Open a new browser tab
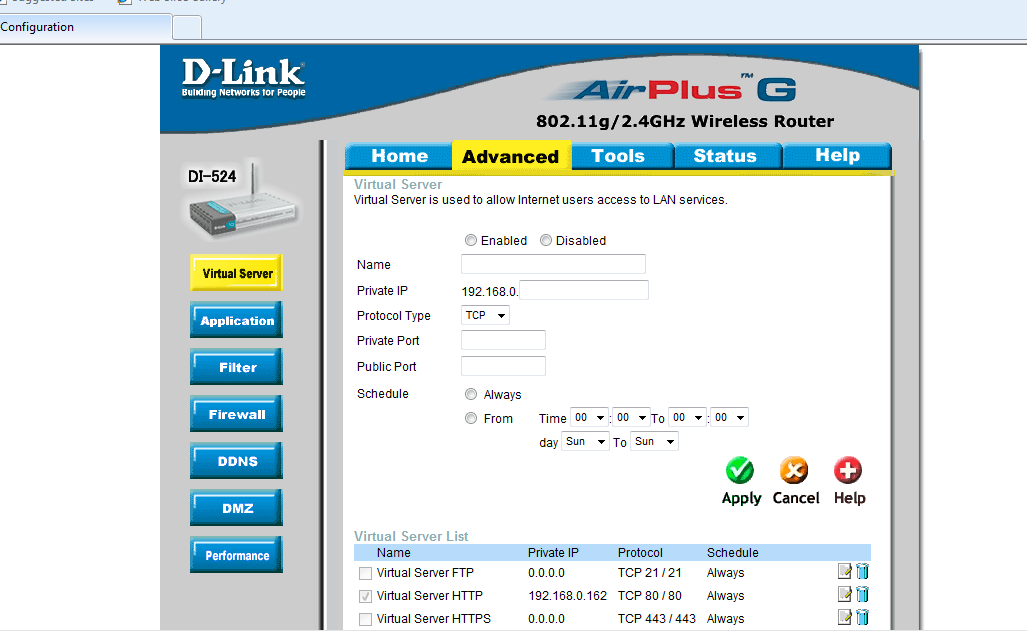This screenshot has width=1027, height=631. (187, 28)
